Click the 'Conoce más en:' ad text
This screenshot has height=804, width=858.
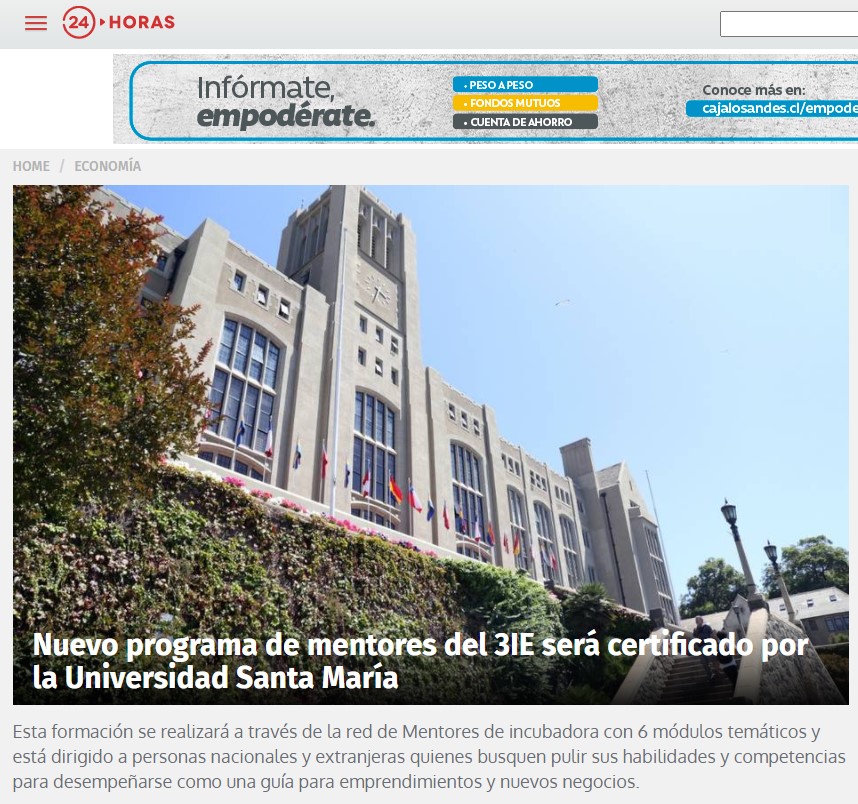pyautogui.click(x=753, y=90)
